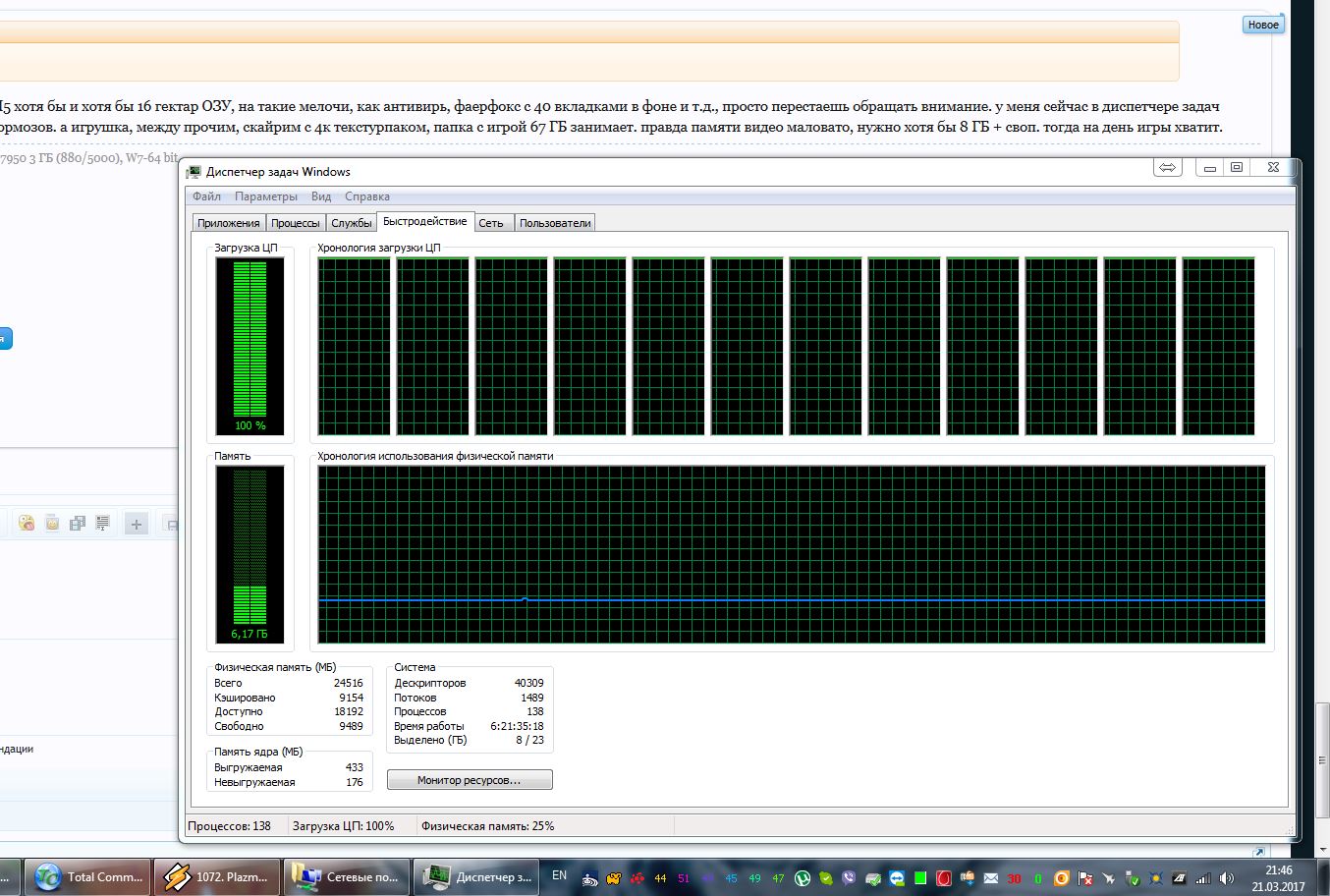The height and width of the screenshot is (896, 1330).
Task: Click the film strip media icon
Action: [x=78, y=524]
